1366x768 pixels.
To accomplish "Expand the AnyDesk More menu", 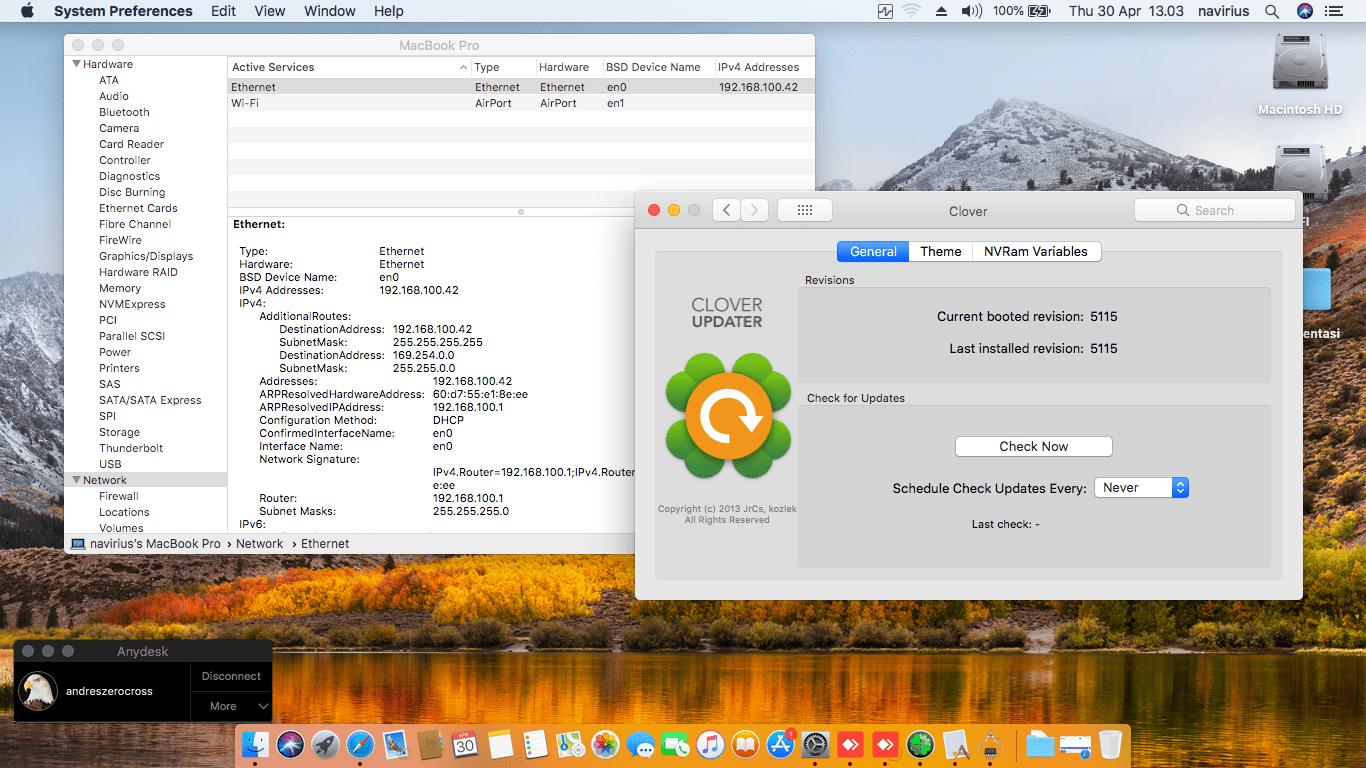I will [232, 706].
